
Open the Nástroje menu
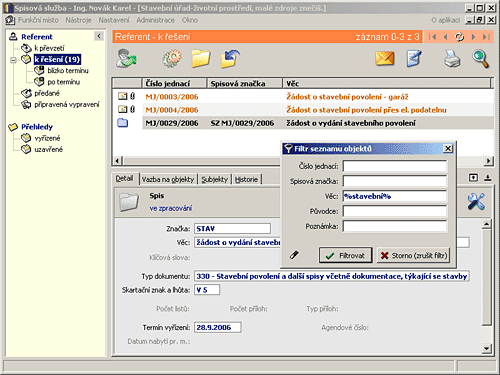pos(78,20)
